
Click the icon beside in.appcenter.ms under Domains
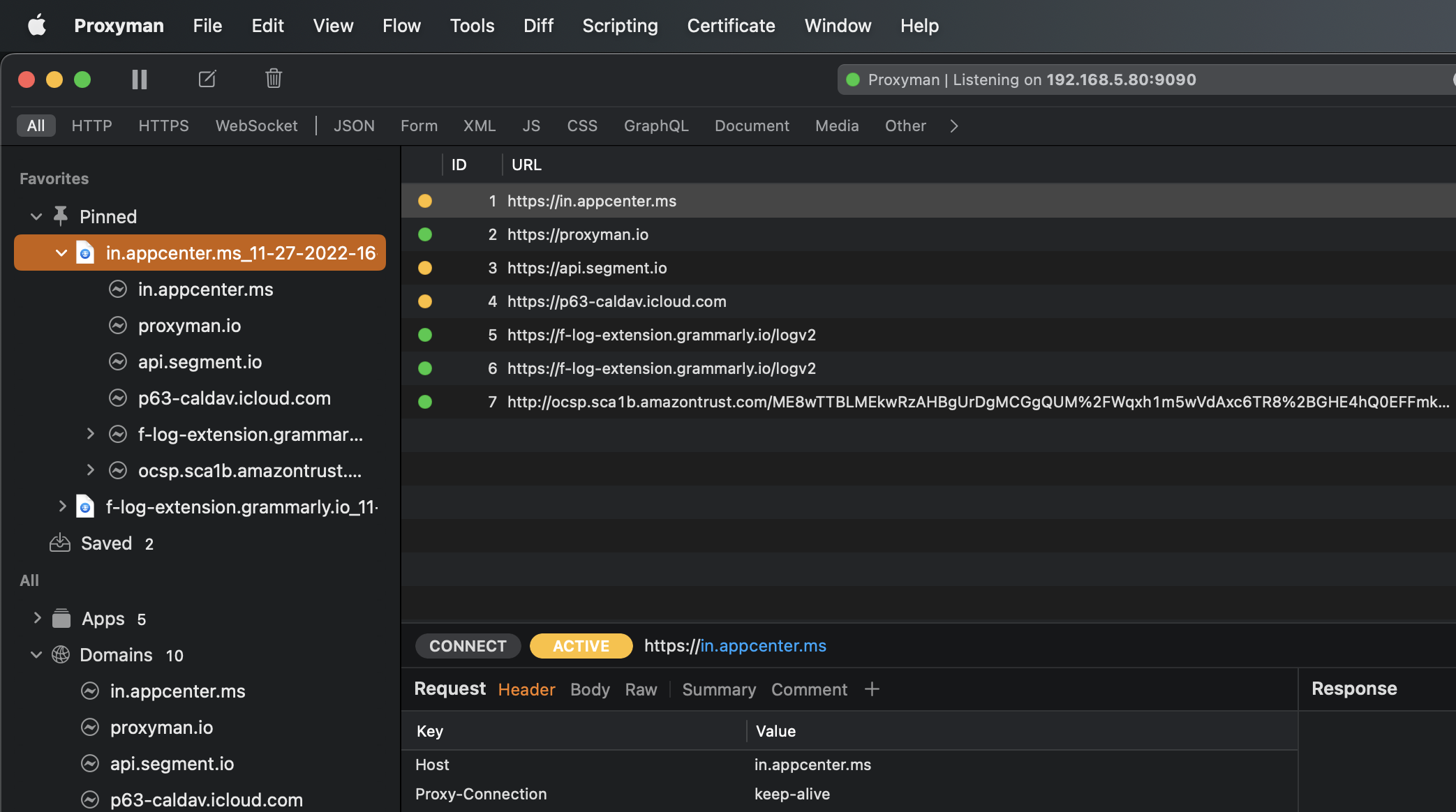click(90, 691)
